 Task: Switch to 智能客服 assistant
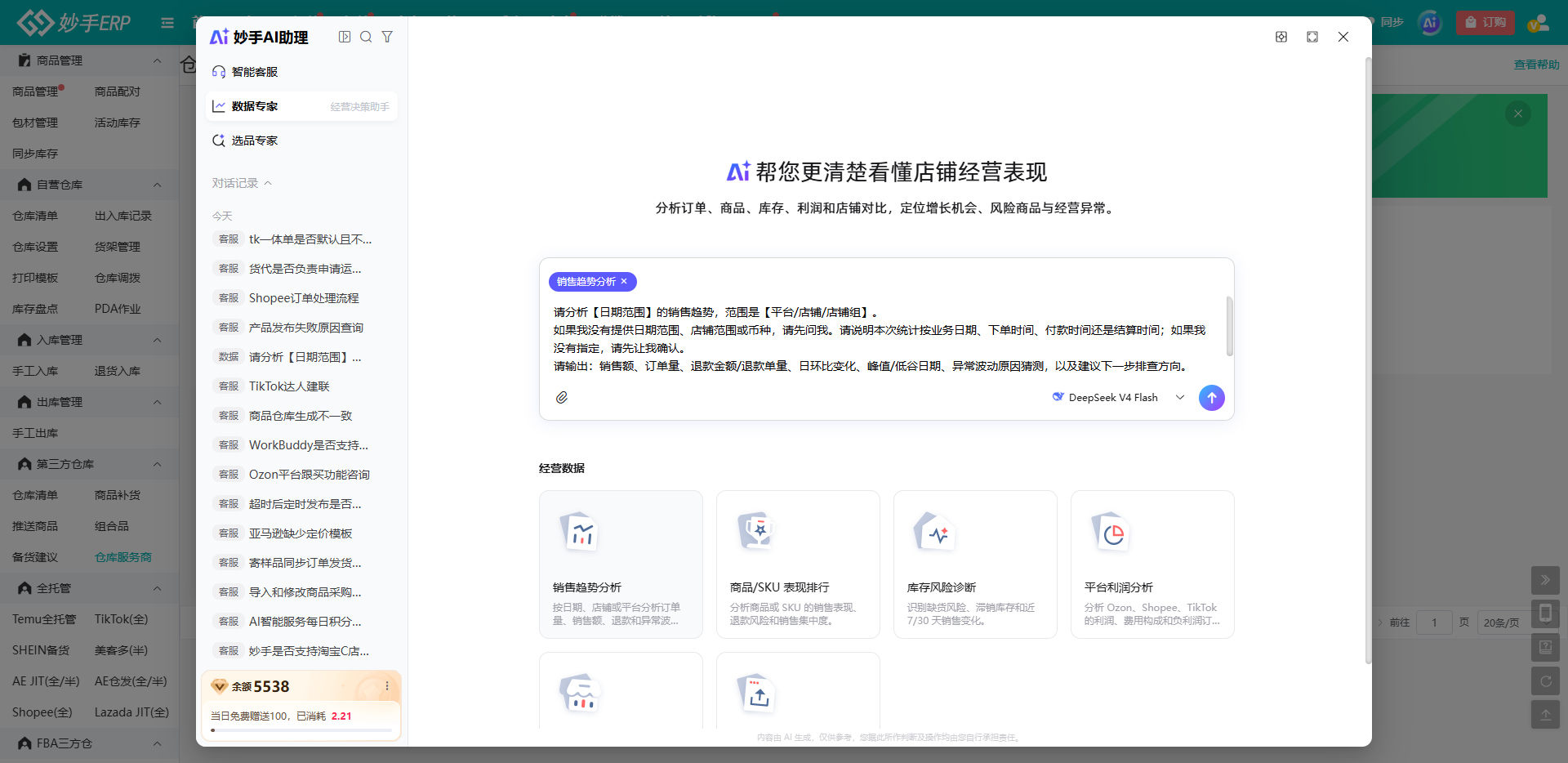301,72
